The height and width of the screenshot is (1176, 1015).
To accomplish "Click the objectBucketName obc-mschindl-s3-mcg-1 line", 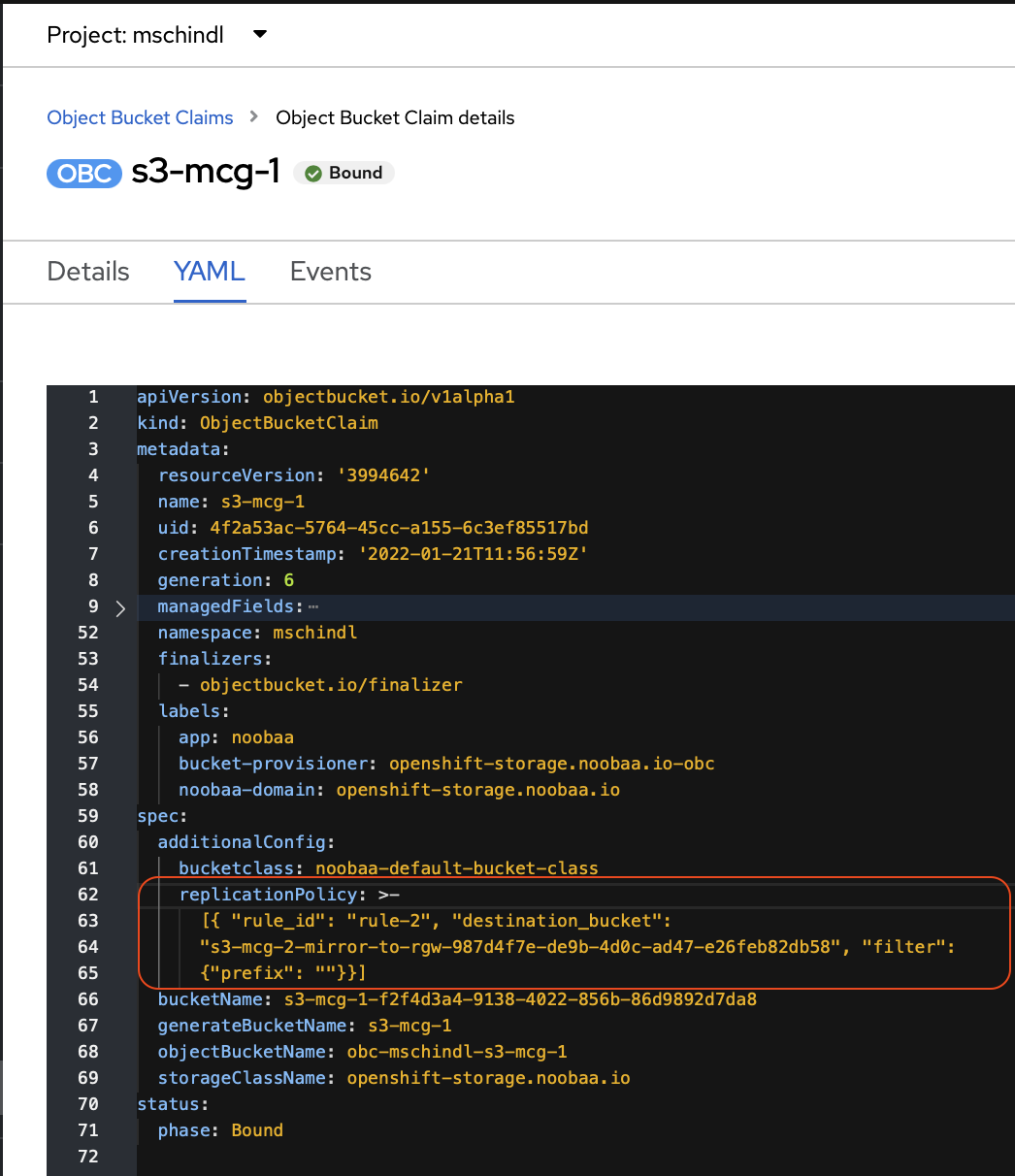I will [x=363, y=1052].
